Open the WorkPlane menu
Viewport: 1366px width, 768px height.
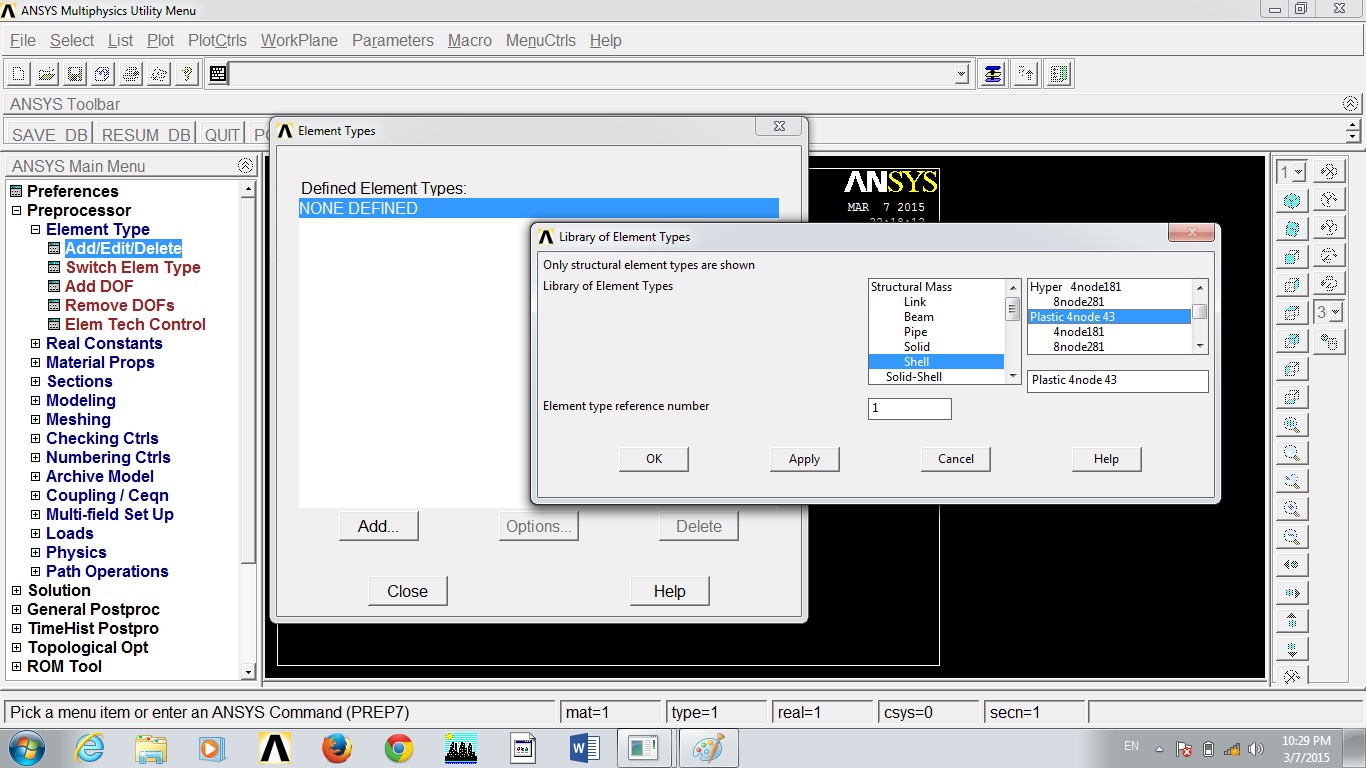(x=299, y=40)
